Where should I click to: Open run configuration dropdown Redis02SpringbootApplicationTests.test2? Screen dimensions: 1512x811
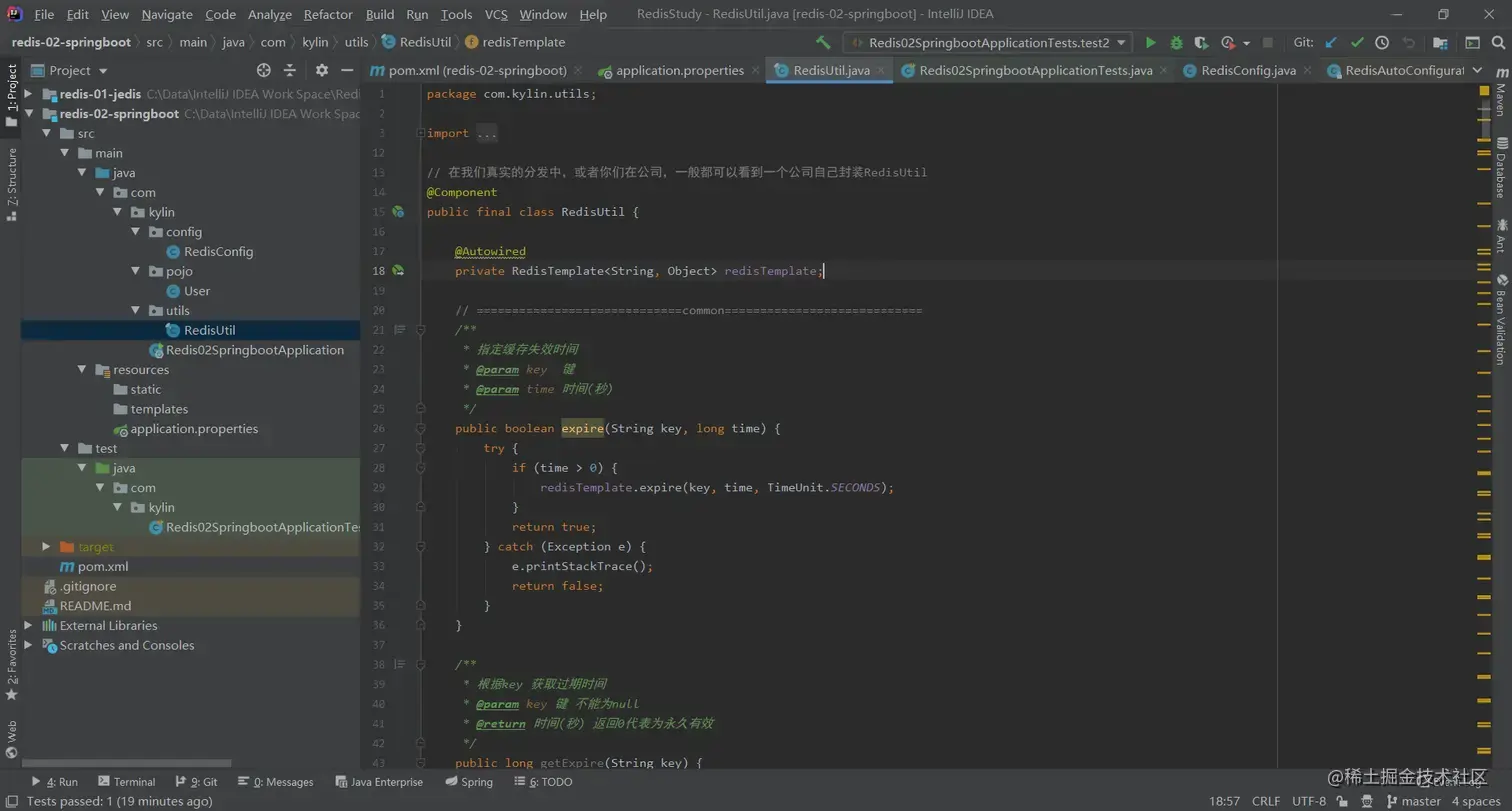988,43
